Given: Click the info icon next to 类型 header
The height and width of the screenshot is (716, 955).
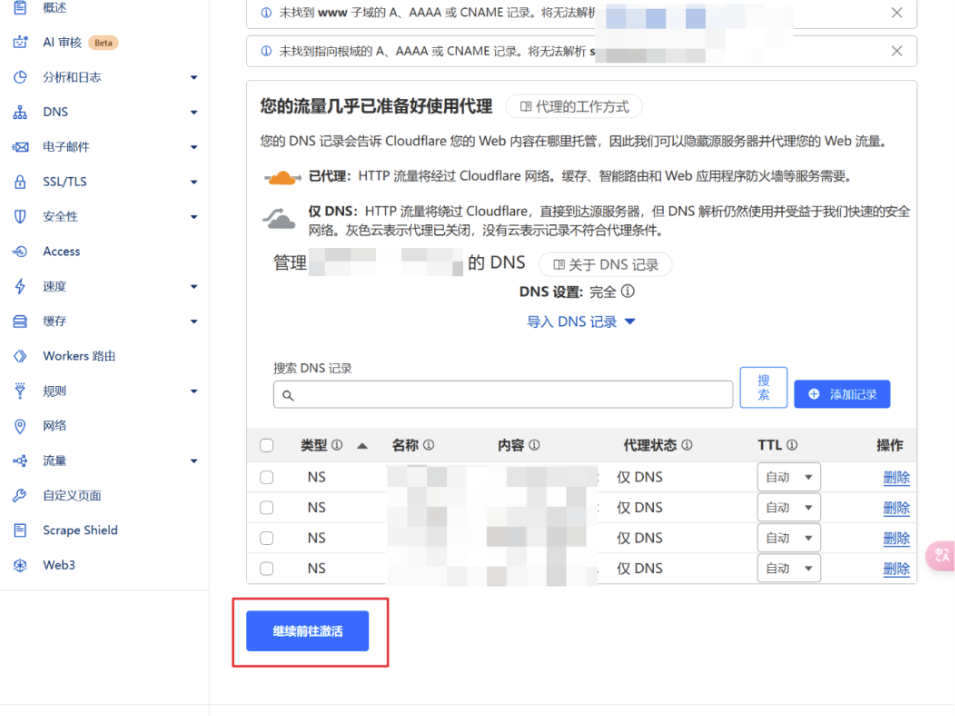Looking at the screenshot, I should [x=337, y=445].
